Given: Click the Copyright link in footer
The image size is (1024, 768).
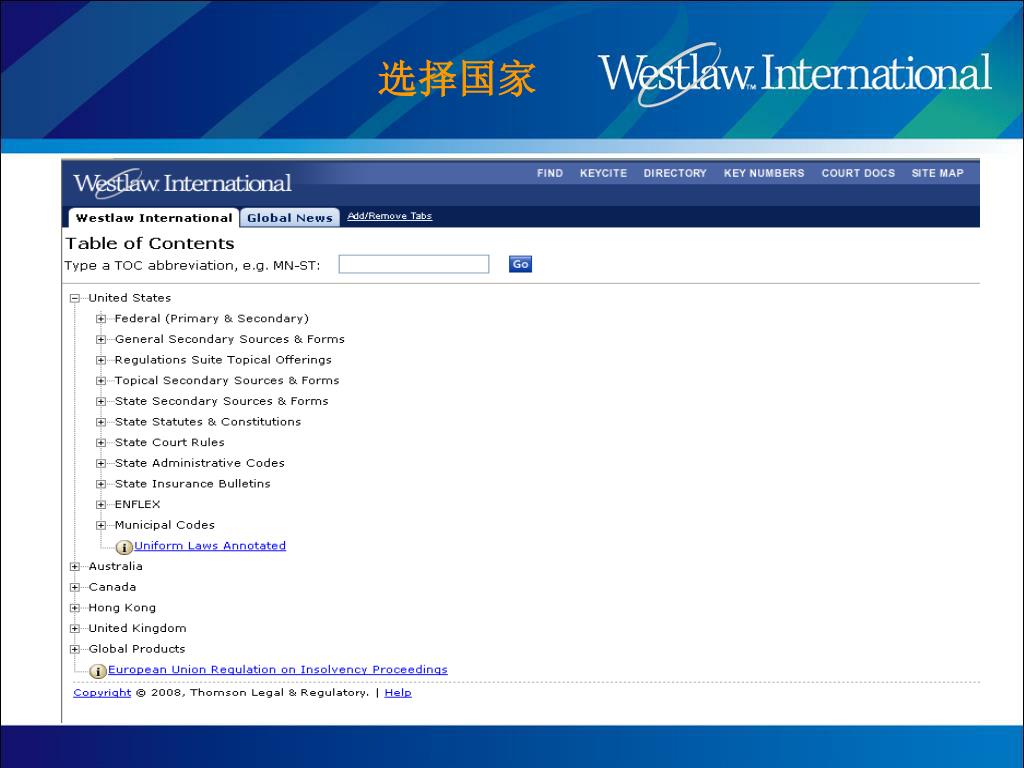Looking at the screenshot, I should tap(102, 693).
